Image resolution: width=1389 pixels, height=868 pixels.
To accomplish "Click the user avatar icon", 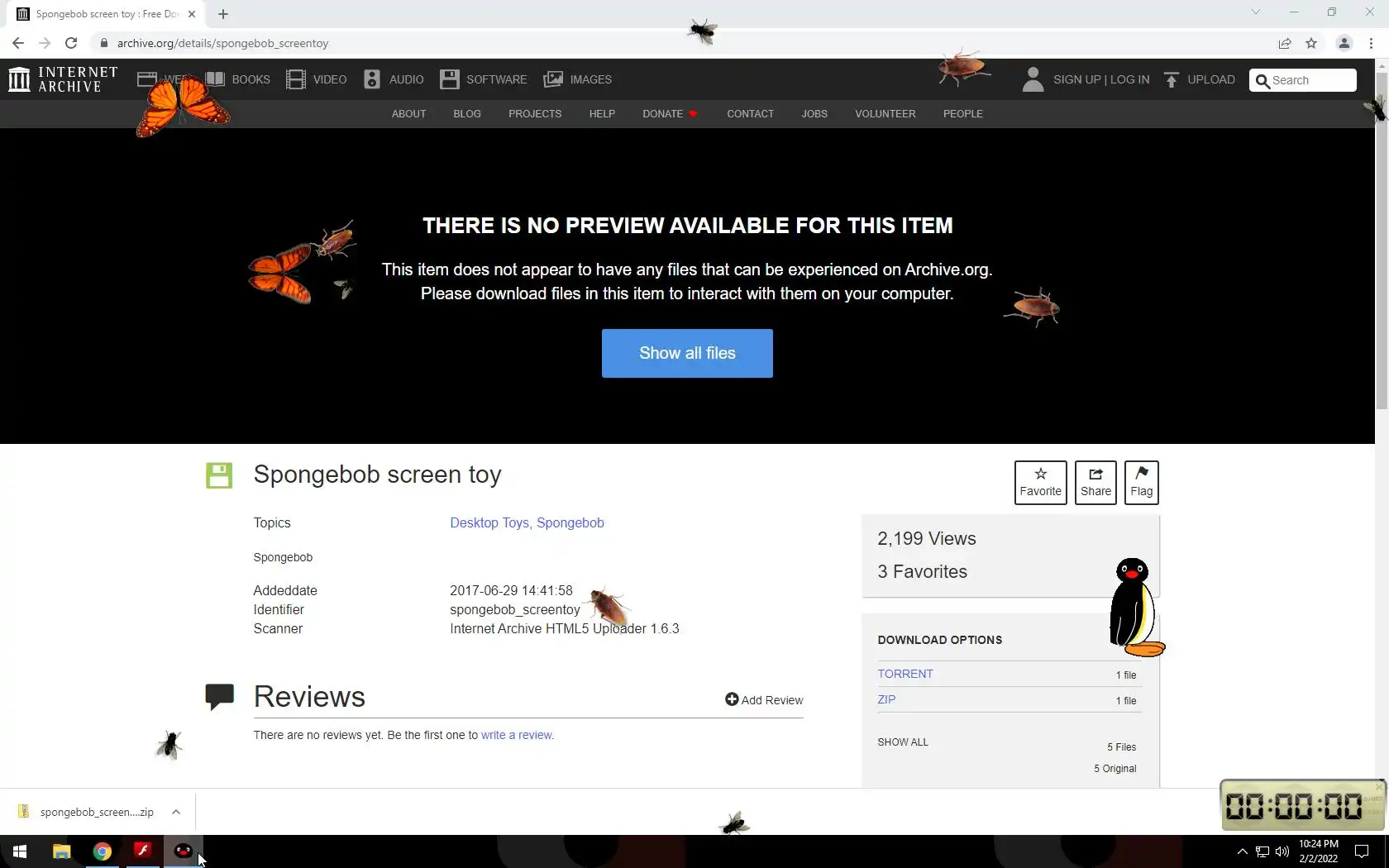I will point(1033,79).
